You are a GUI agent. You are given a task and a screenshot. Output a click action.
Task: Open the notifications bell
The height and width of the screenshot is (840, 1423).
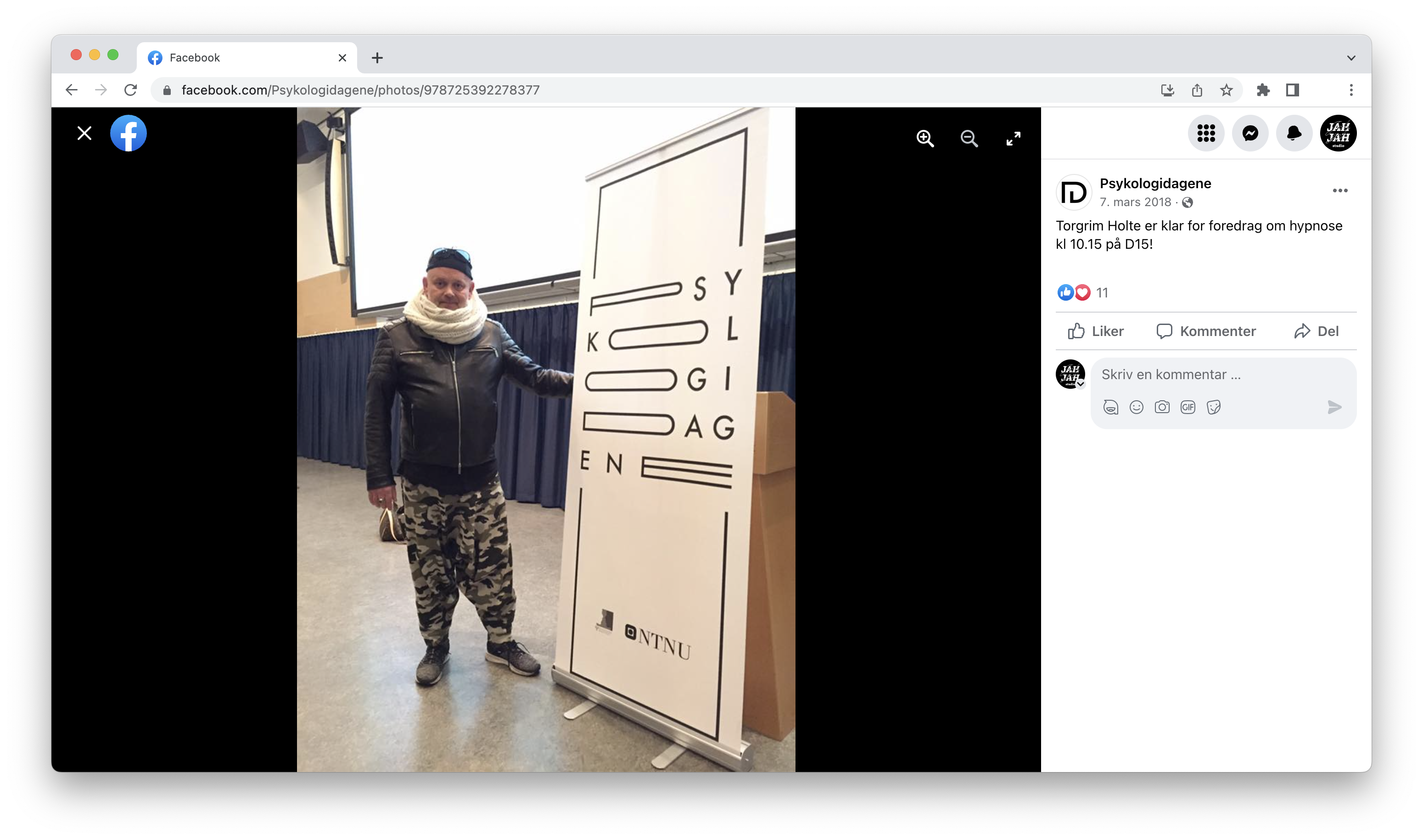pos(1294,134)
